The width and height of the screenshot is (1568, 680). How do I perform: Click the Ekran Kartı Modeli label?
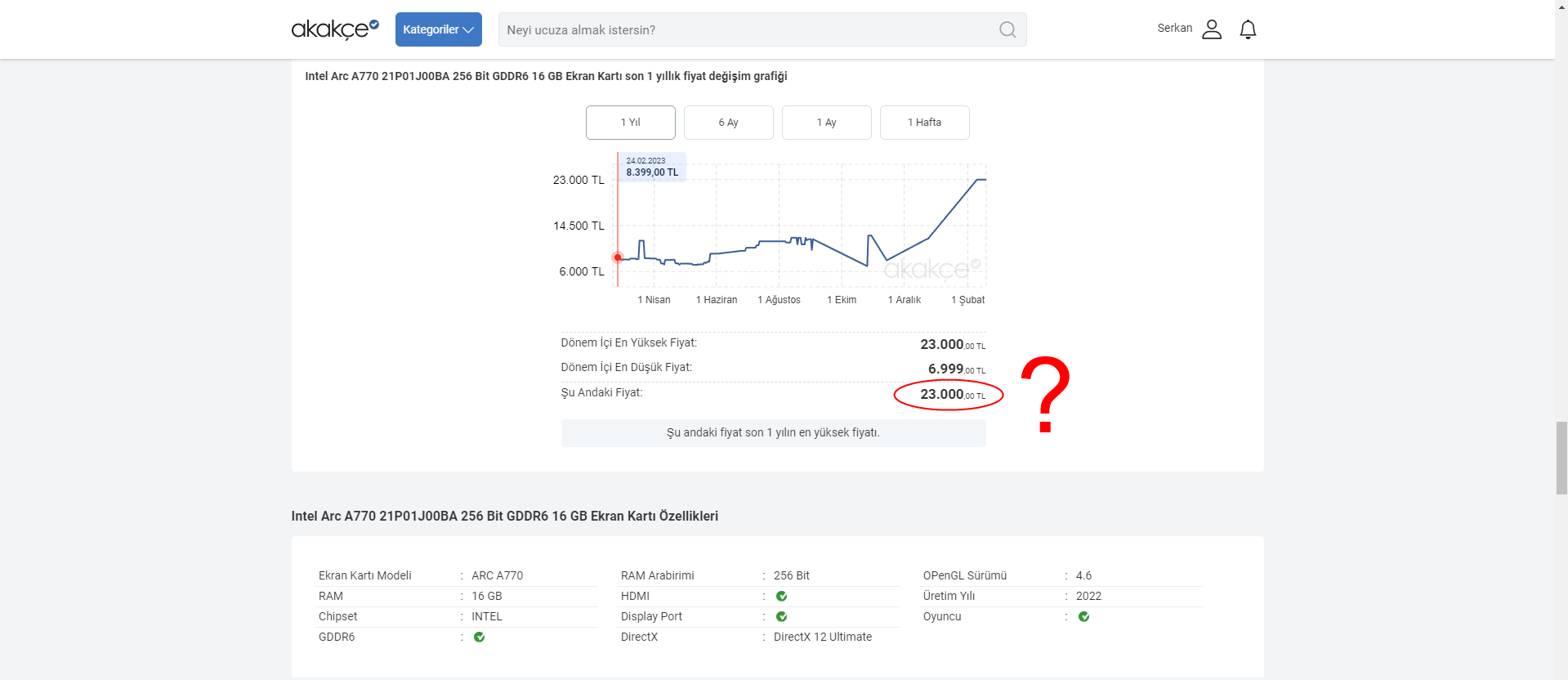pos(365,575)
